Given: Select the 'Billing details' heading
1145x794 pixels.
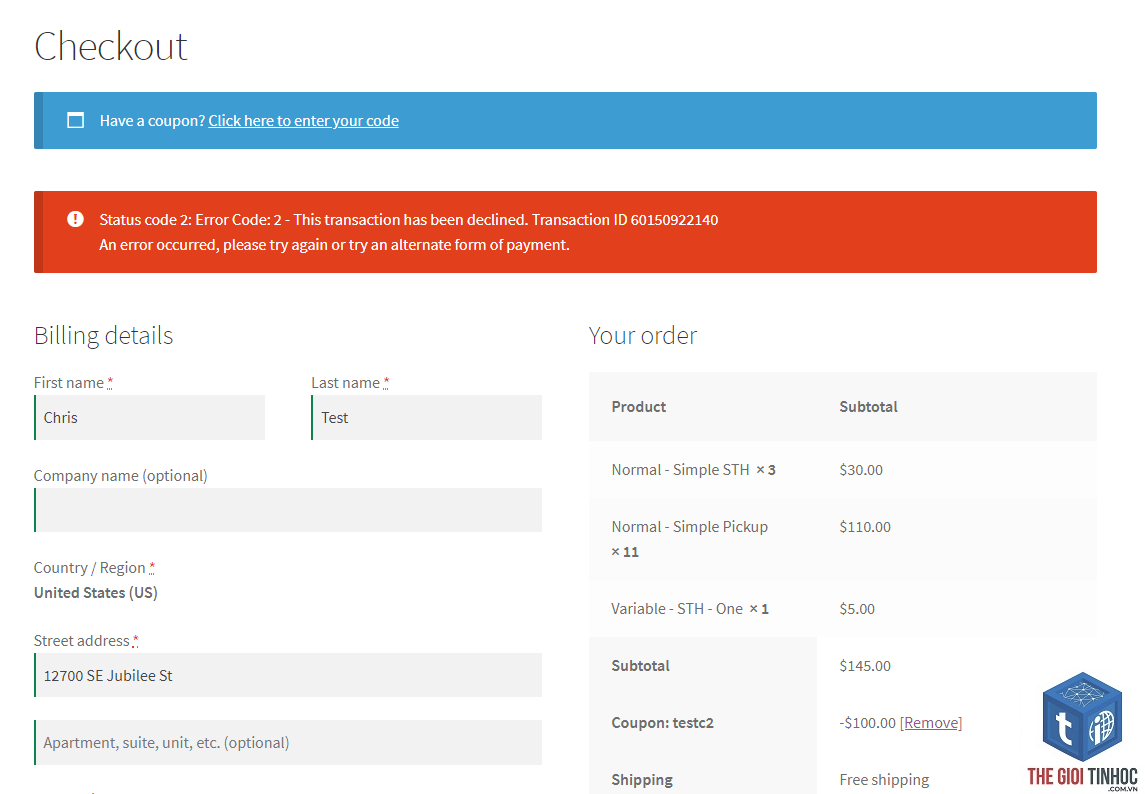Looking at the screenshot, I should click(x=104, y=335).
